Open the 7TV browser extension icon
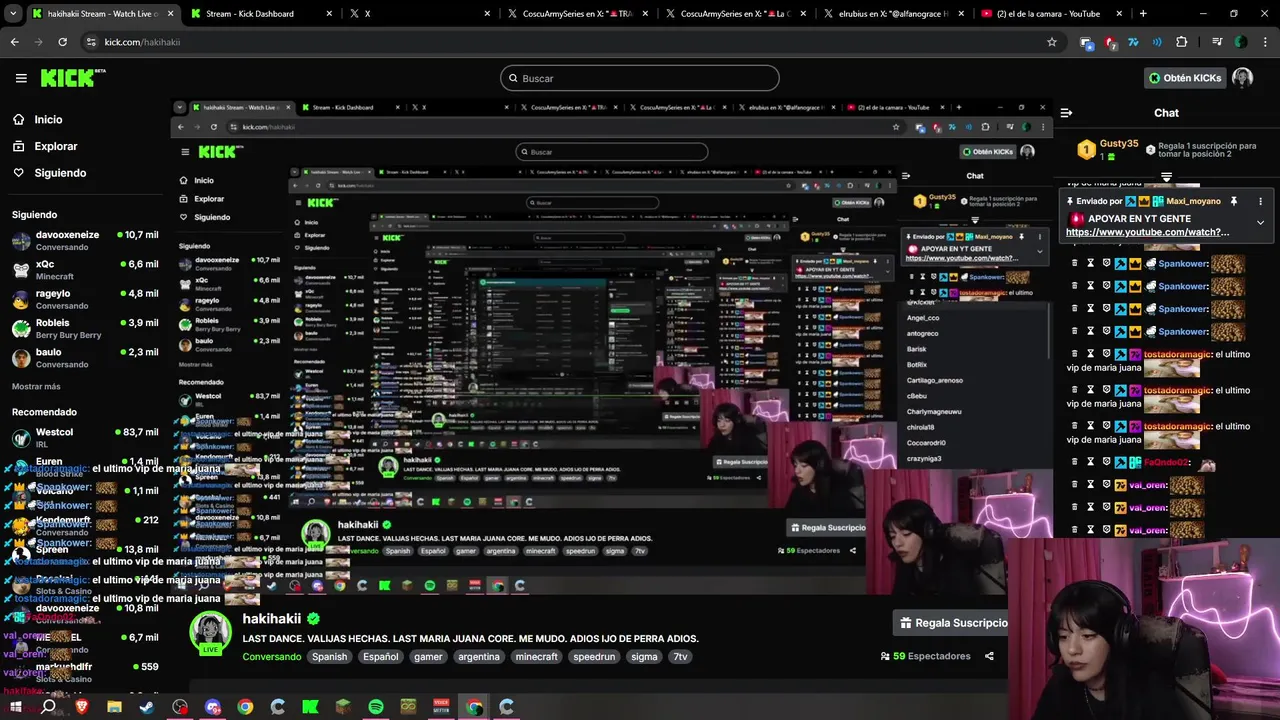1280x720 pixels. 1133,42
